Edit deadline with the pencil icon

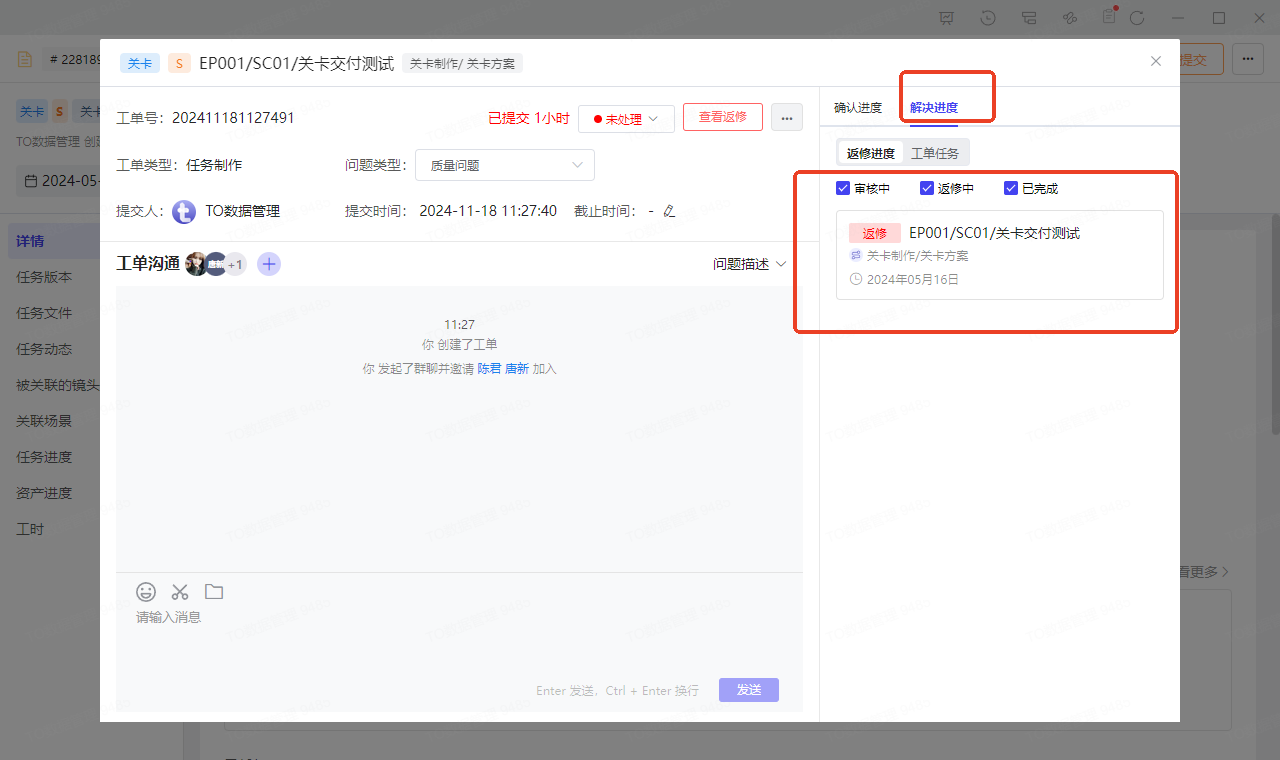(x=669, y=211)
